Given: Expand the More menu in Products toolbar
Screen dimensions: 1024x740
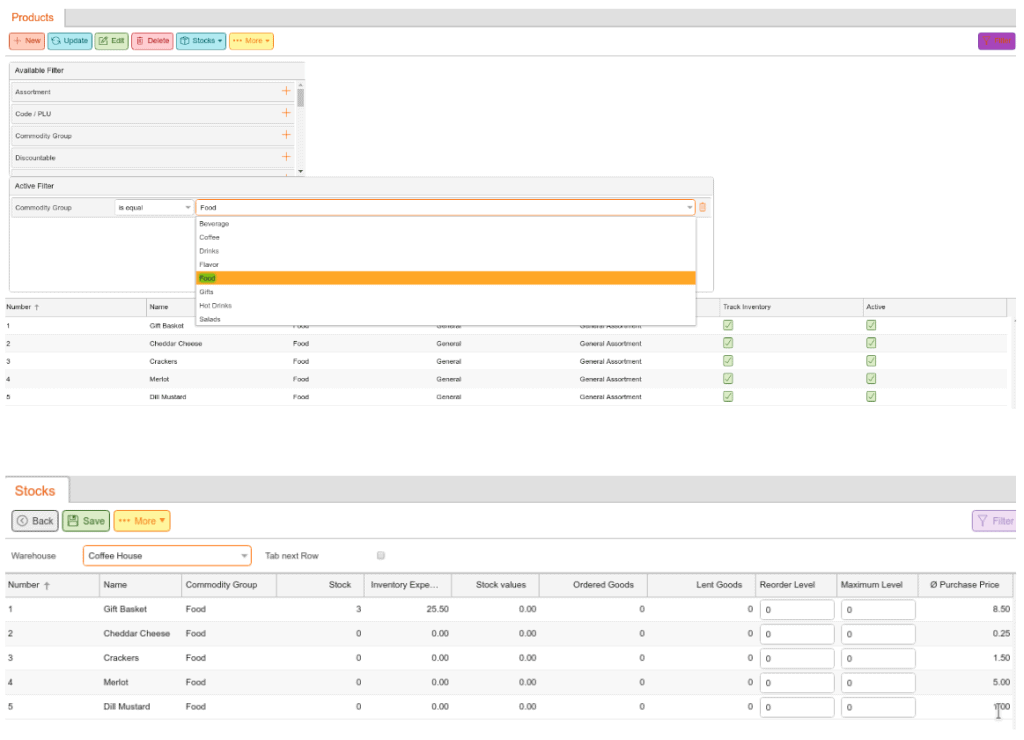Looking at the screenshot, I should (251, 41).
